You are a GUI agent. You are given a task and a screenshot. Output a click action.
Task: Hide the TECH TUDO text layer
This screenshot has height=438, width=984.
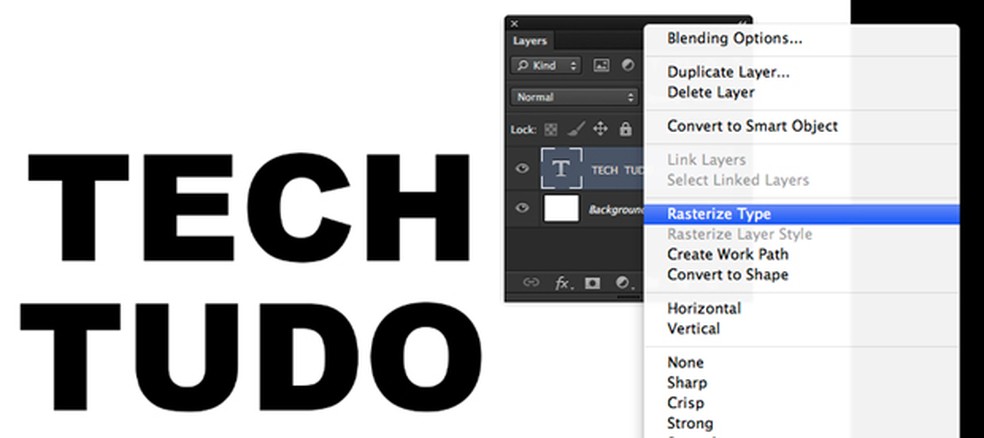point(522,168)
